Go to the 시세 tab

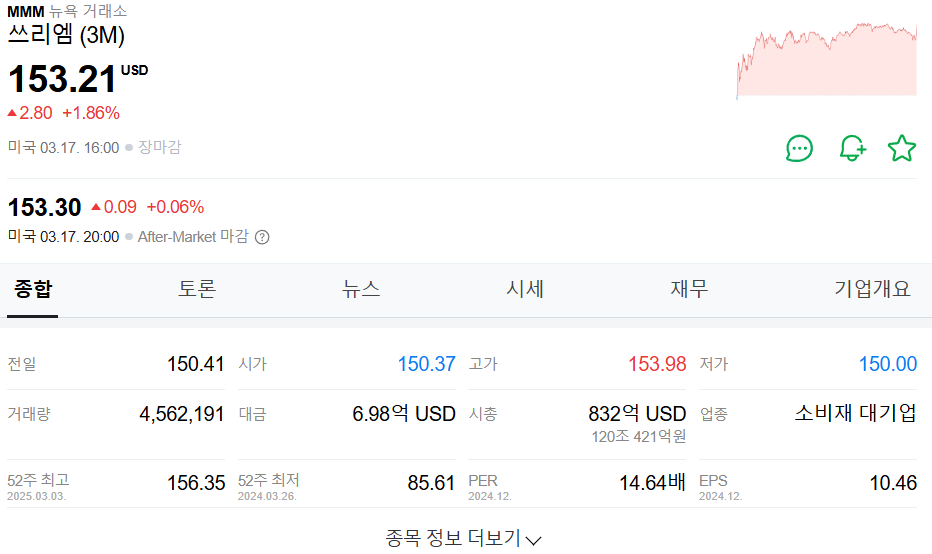525,289
